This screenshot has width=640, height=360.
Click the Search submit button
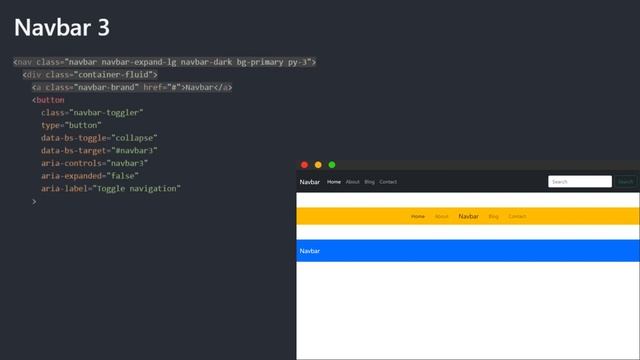pos(626,182)
